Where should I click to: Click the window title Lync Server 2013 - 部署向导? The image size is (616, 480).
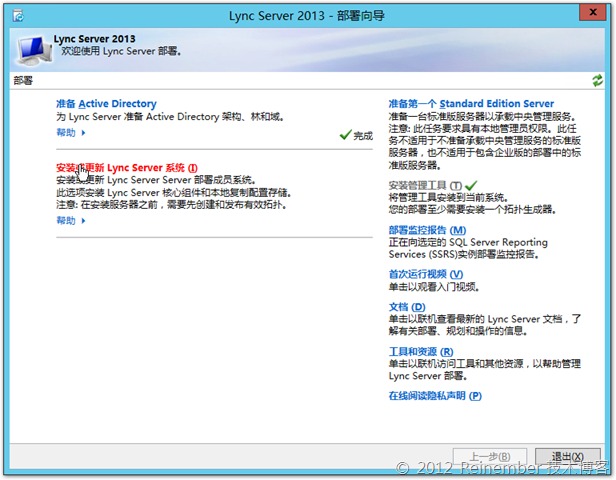307,16
